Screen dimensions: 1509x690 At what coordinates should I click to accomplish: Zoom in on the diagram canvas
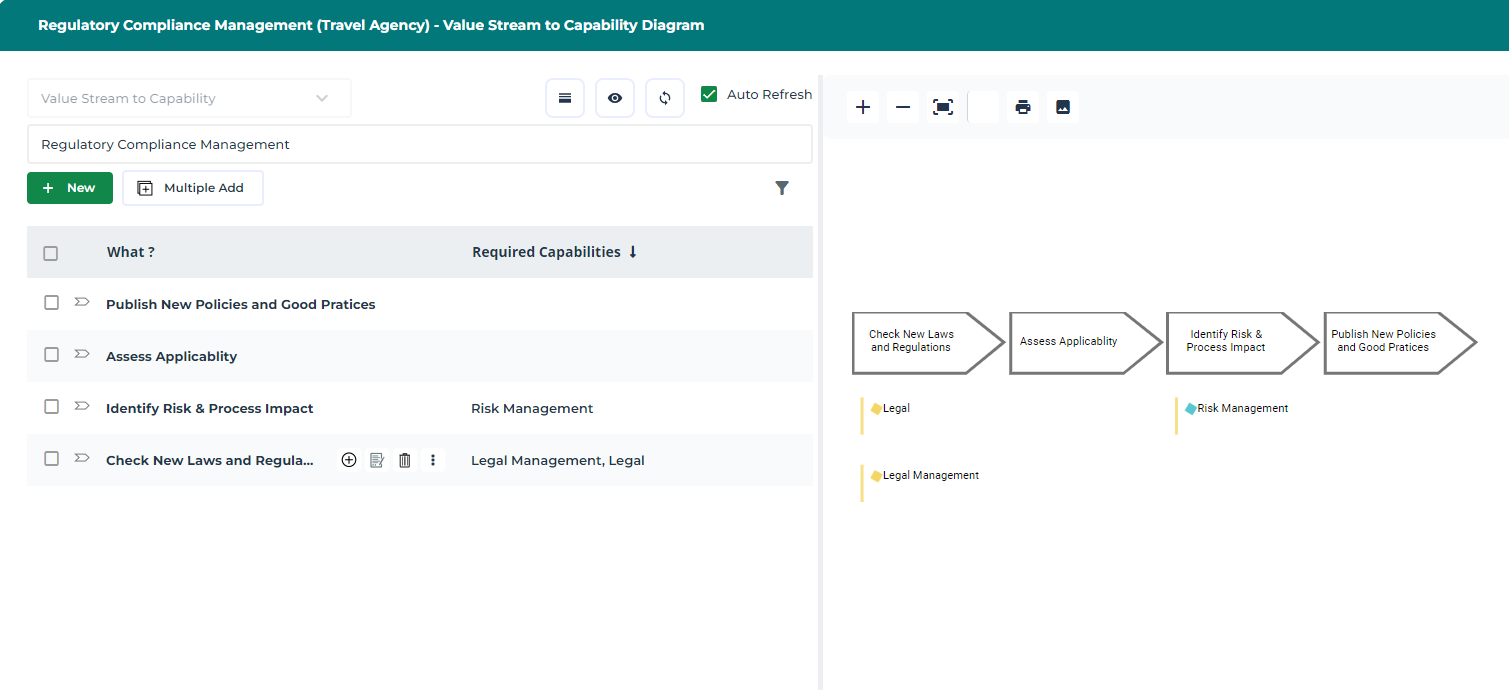pyautogui.click(x=863, y=107)
